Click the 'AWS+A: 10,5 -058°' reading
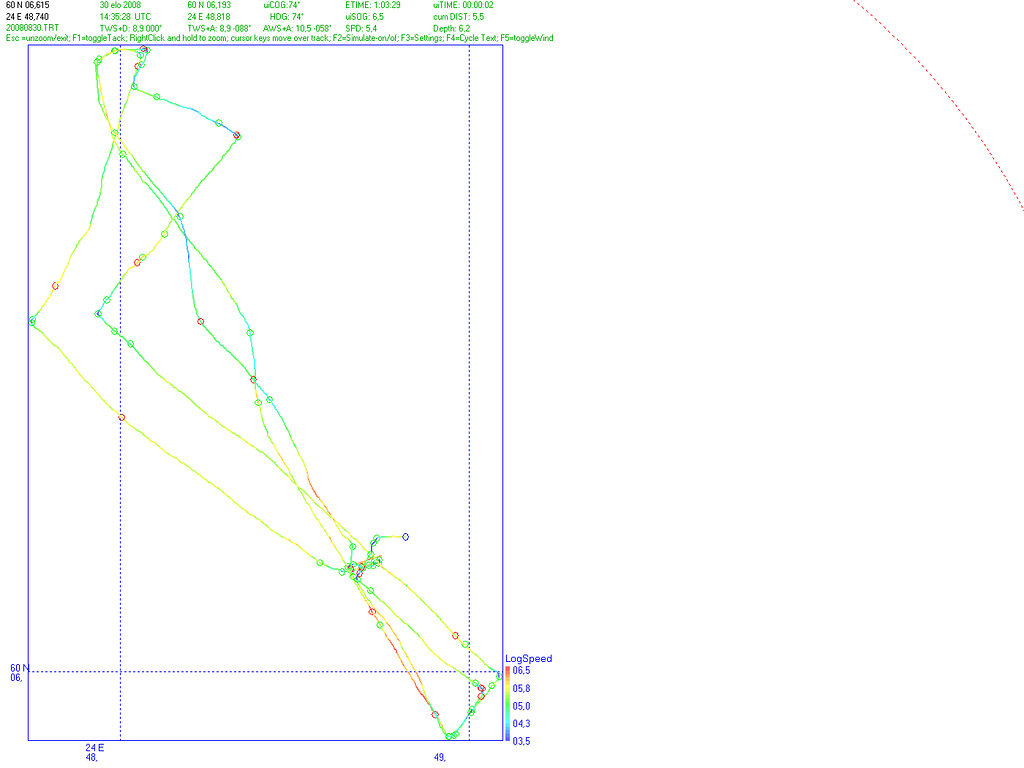 coord(297,29)
